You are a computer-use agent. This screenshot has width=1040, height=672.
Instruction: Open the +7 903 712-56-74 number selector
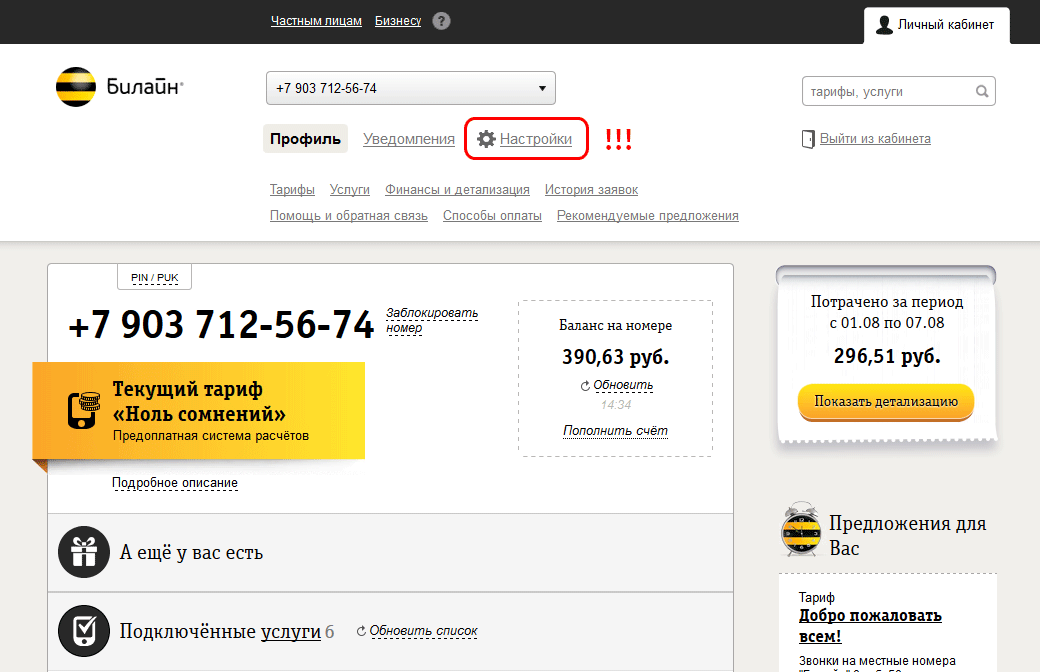pos(411,88)
